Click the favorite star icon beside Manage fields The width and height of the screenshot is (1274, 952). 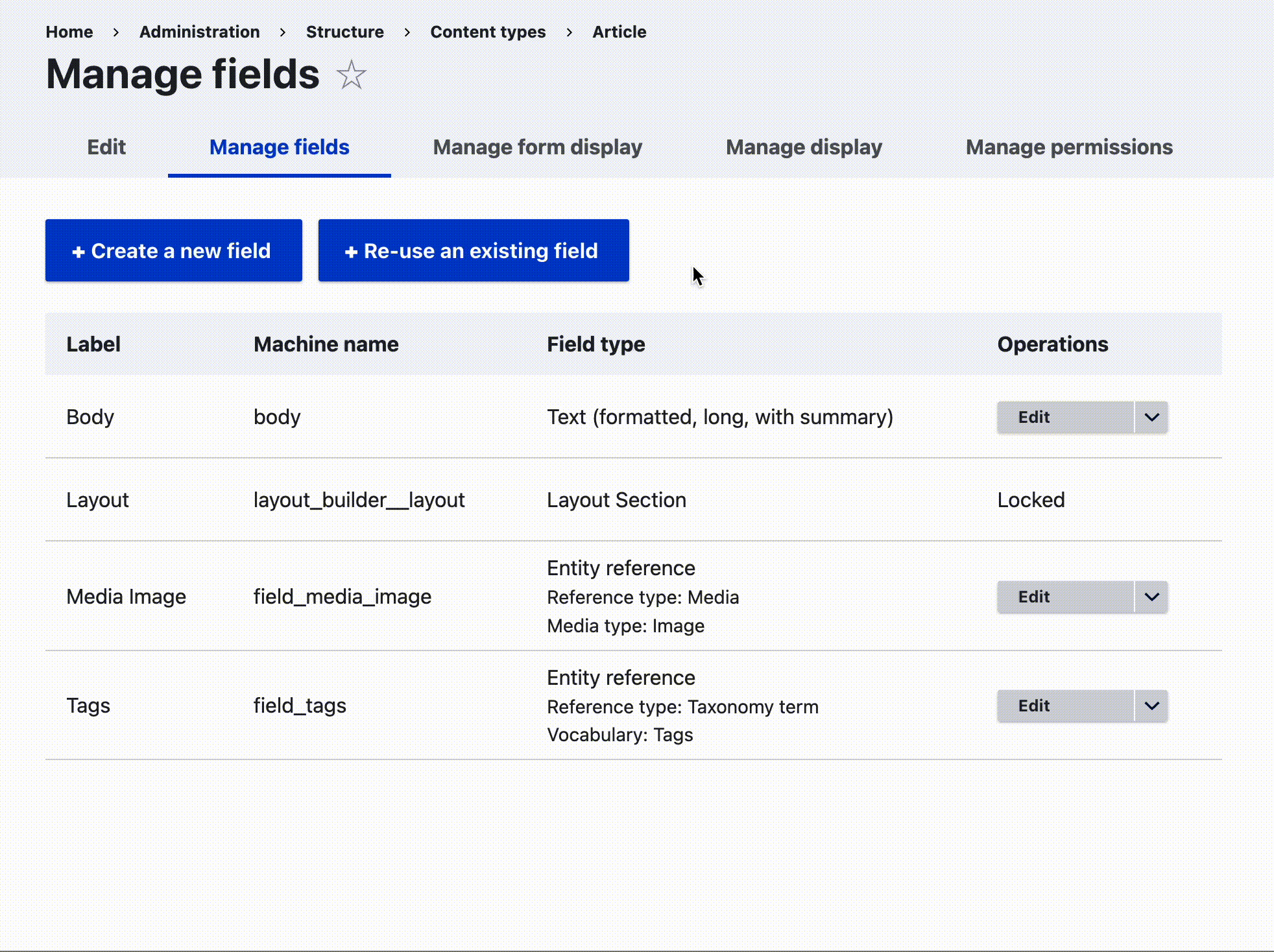(x=352, y=75)
